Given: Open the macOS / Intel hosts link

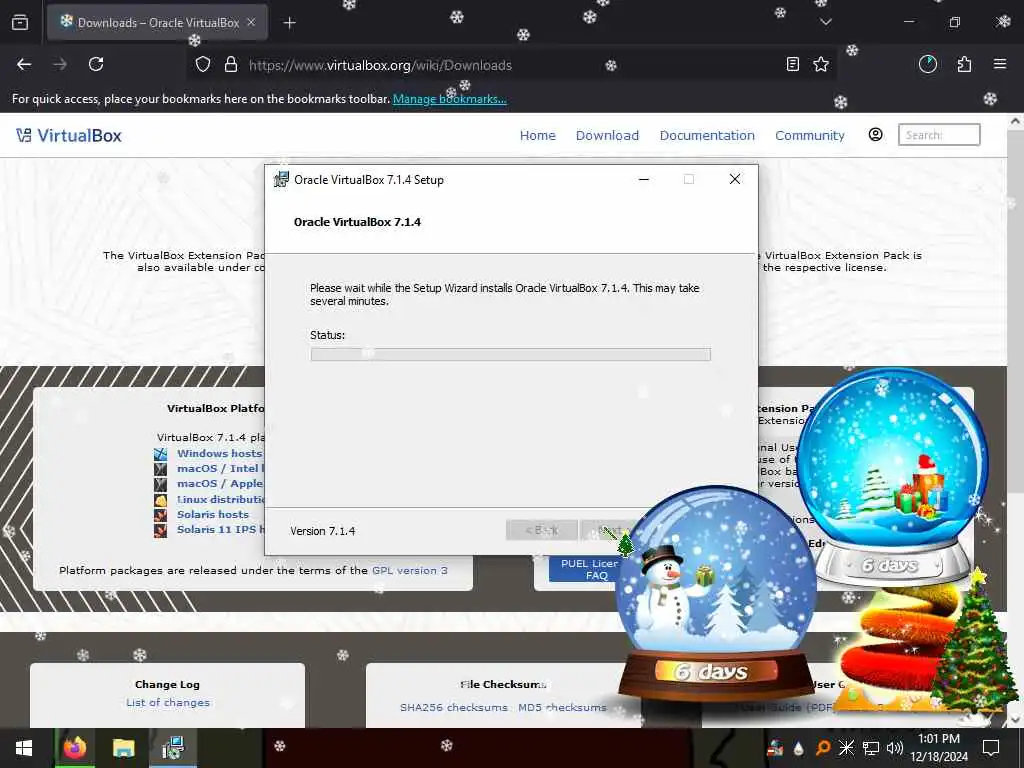Looking at the screenshot, I should click(x=220, y=468).
